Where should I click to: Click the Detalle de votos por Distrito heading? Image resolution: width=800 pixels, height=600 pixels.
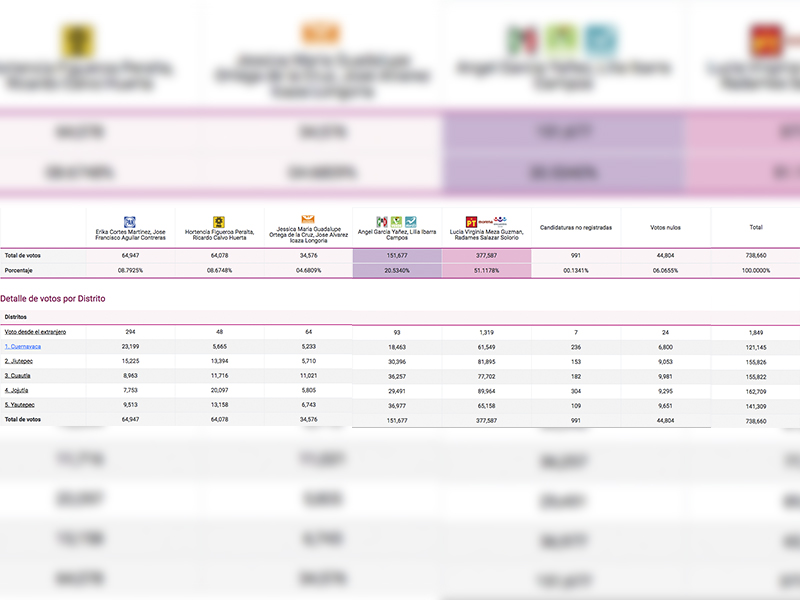[x=53, y=298]
